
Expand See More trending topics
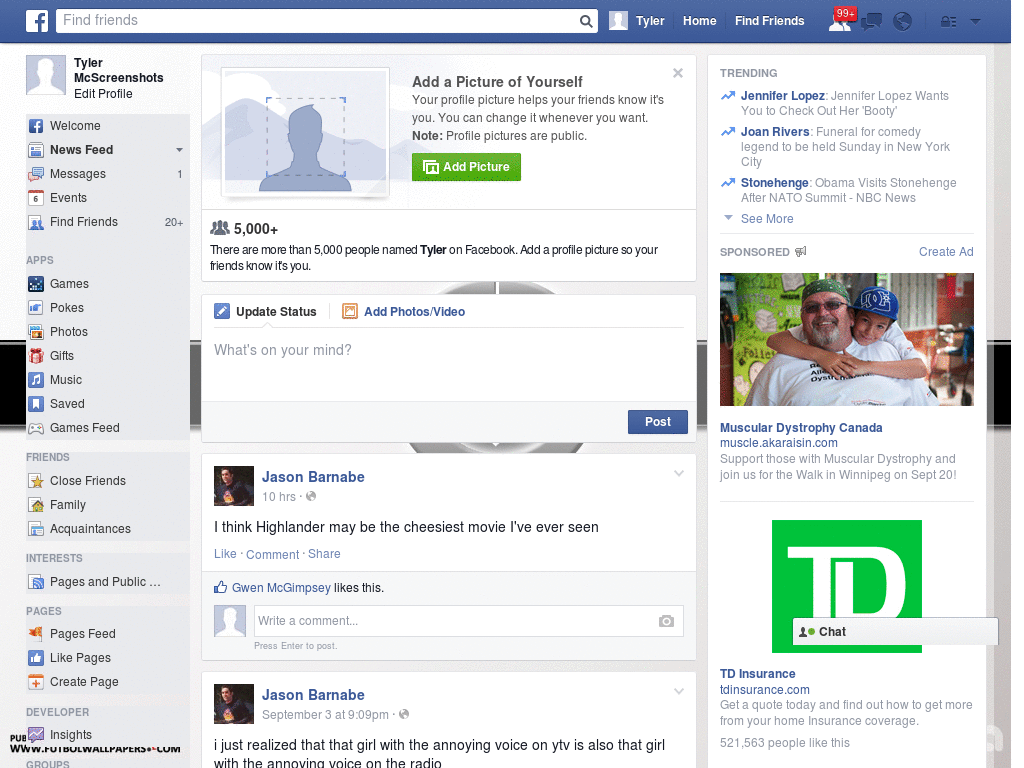click(767, 219)
